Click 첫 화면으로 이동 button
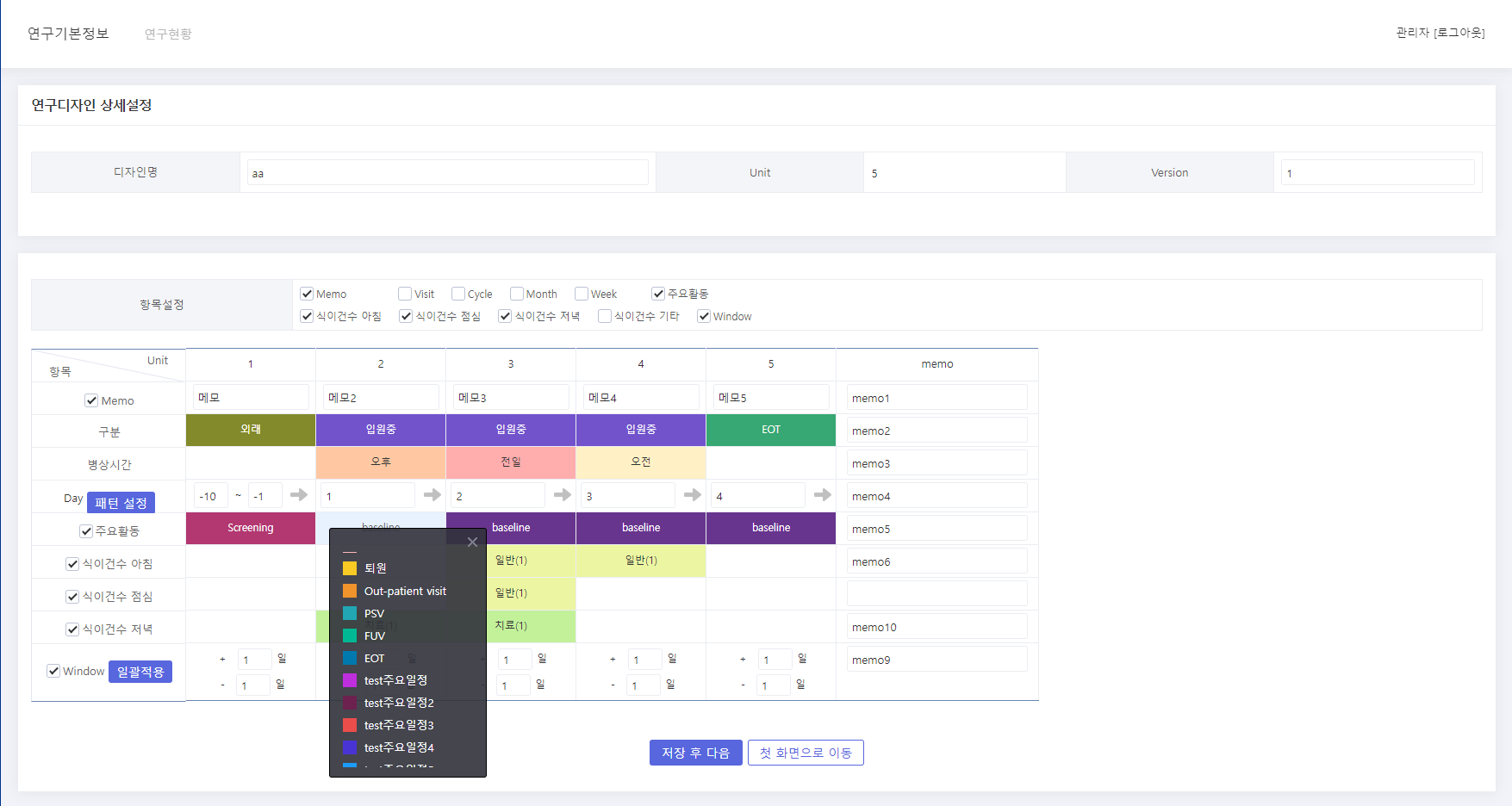The image size is (1512, 806). [806, 753]
